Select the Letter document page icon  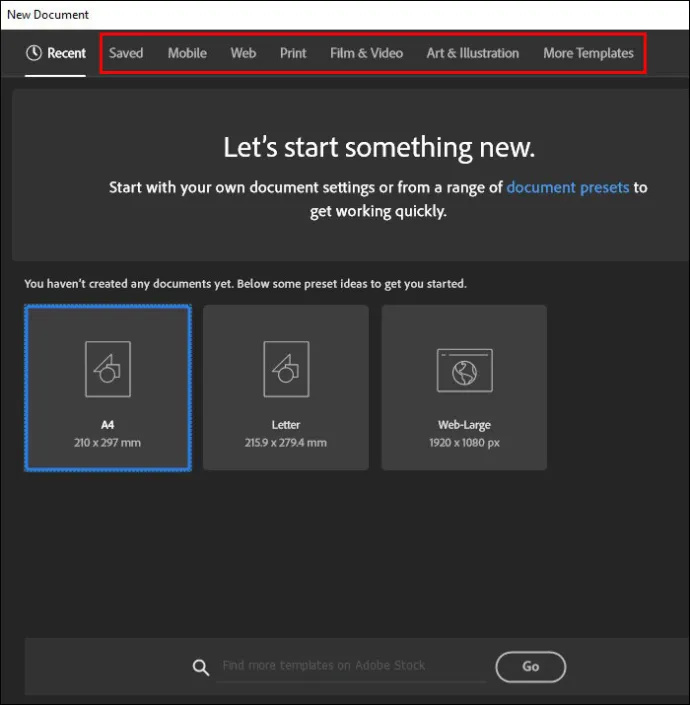pyautogui.click(x=286, y=369)
